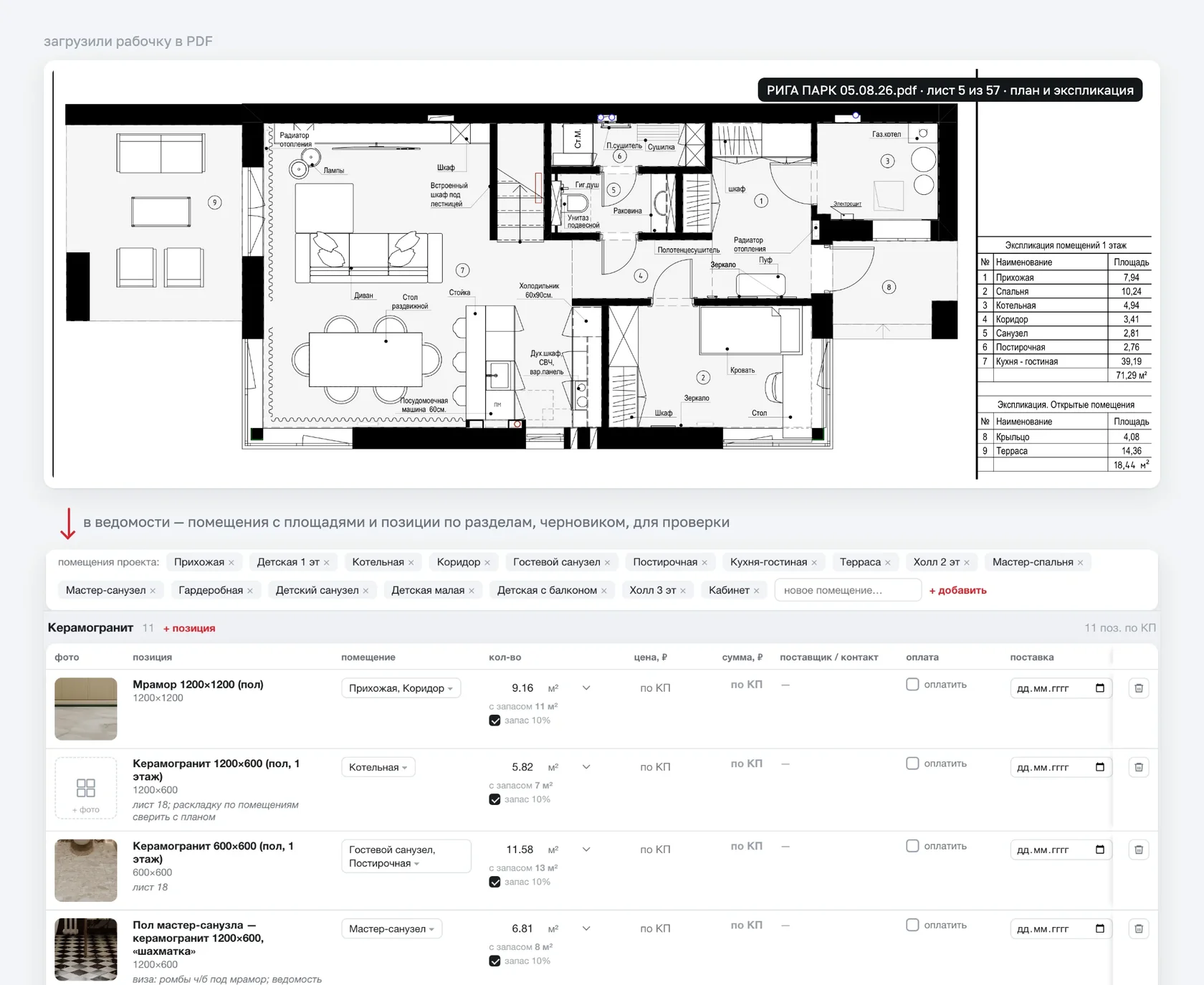Check оплатить for Мрамор 1200×1200
This screenshot has height=985, width=1204.
(912, 685)
